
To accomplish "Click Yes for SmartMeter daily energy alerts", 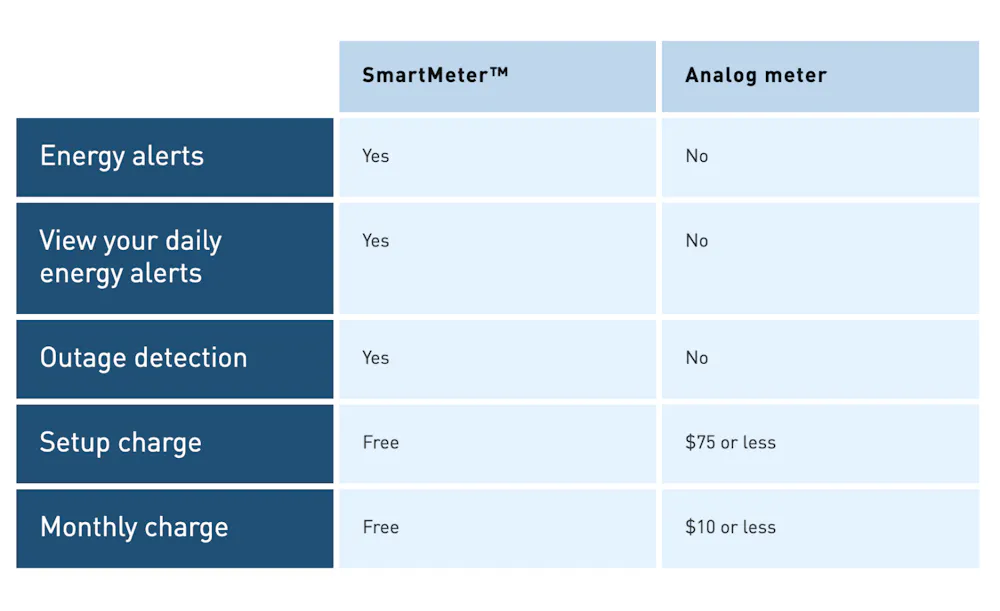I will [376, 240].
